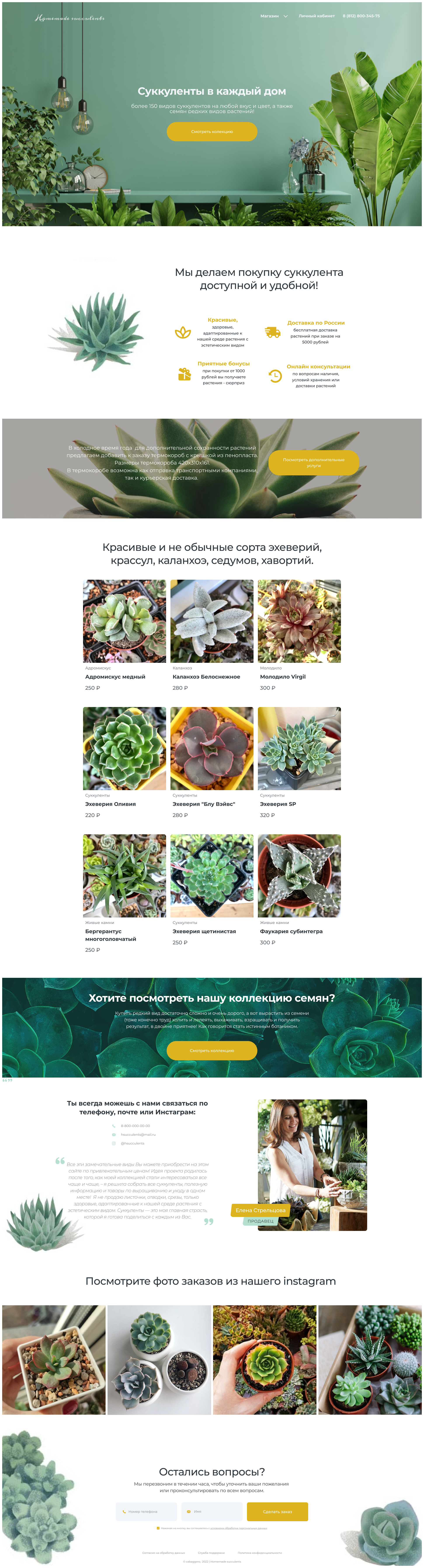Click the envelope icon beside hsucculents@mail.ru
Screen dimensions: 424x1568
coord(114,1135)
